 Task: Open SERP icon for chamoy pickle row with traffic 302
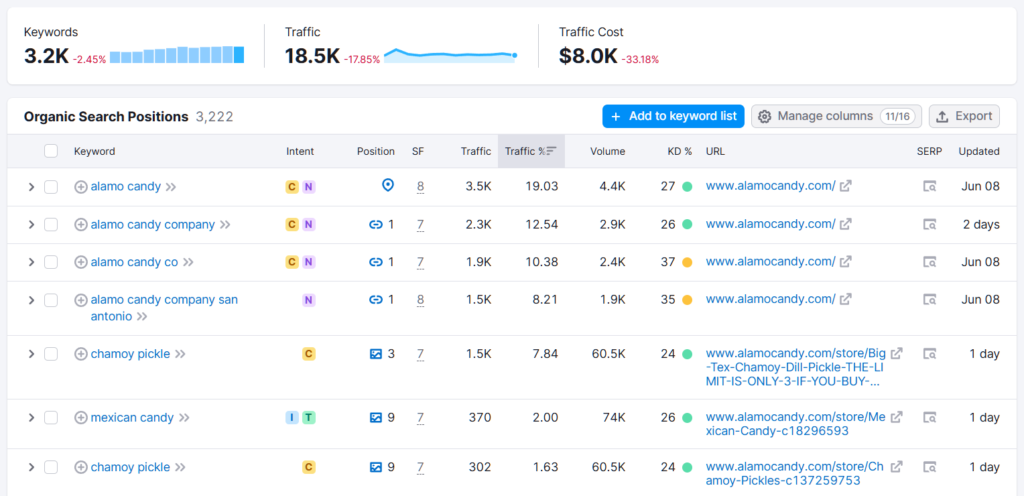929,467
